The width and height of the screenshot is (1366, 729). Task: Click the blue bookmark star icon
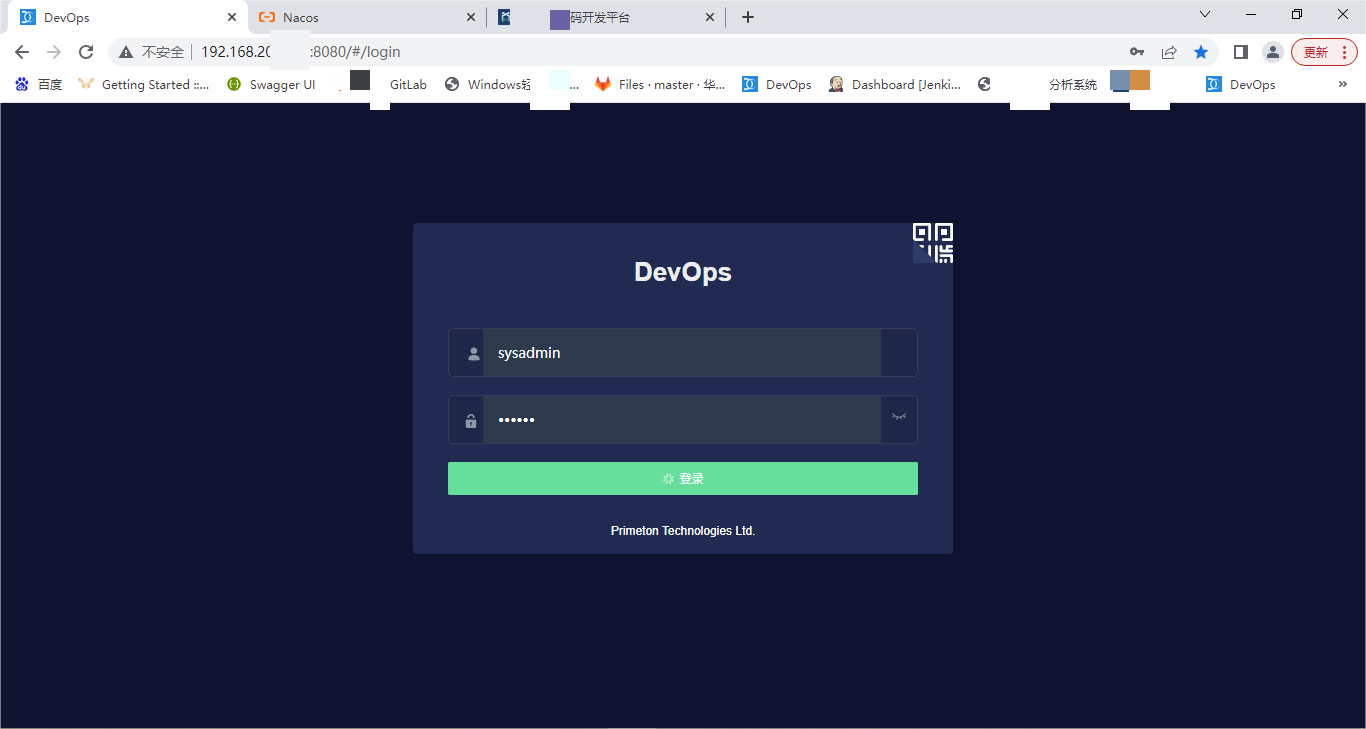point(1201,52)
